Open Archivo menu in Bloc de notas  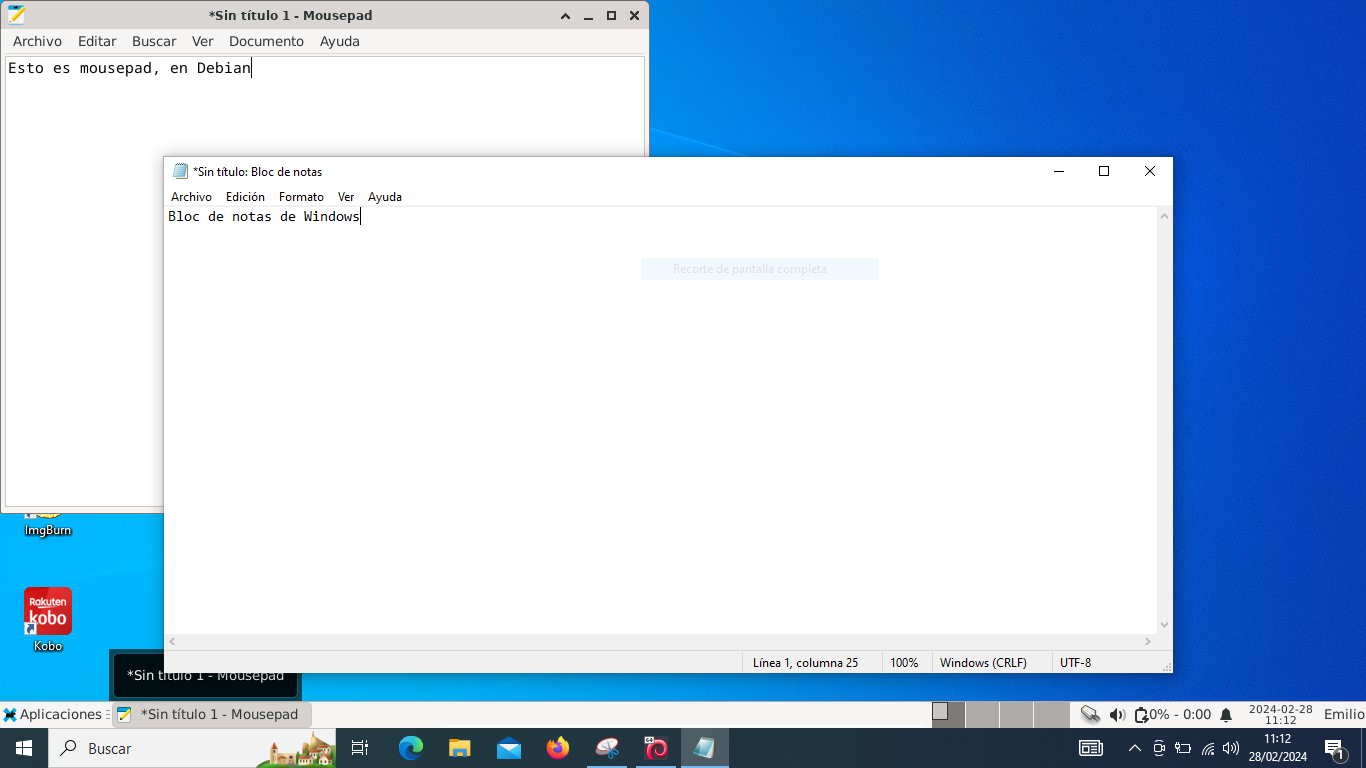click(191, 197)
